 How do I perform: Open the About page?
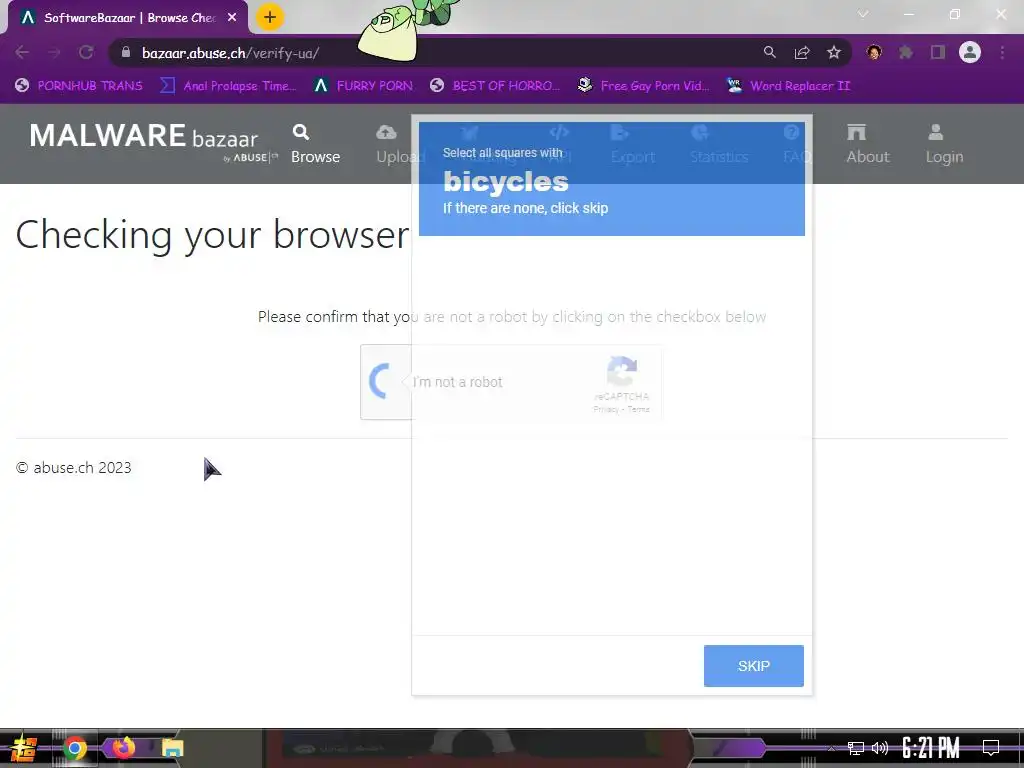(x=868, y=144)
